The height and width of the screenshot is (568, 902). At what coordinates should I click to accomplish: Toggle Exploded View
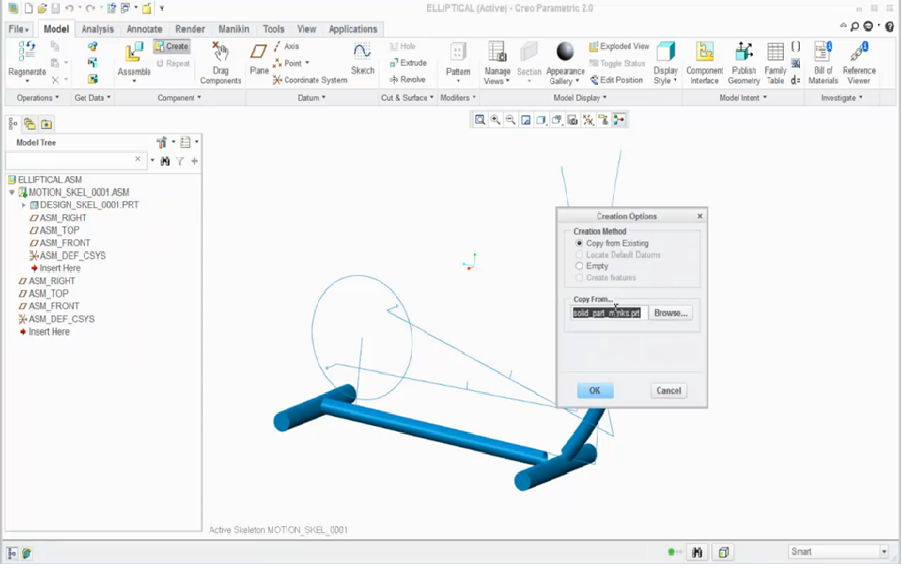point(619,46)
